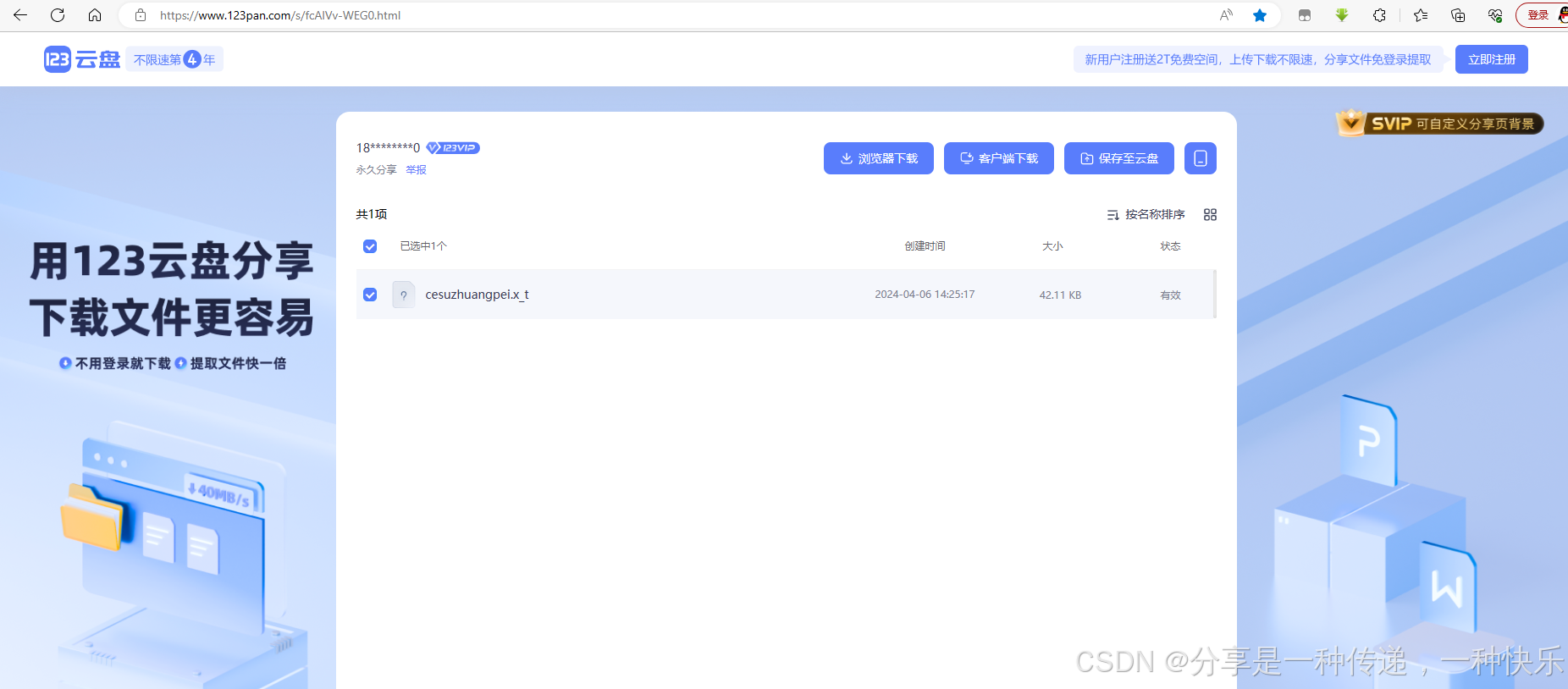Reload the page with the refresh icon
This screenshot has height=689, width=1568.
coord(58,15)
